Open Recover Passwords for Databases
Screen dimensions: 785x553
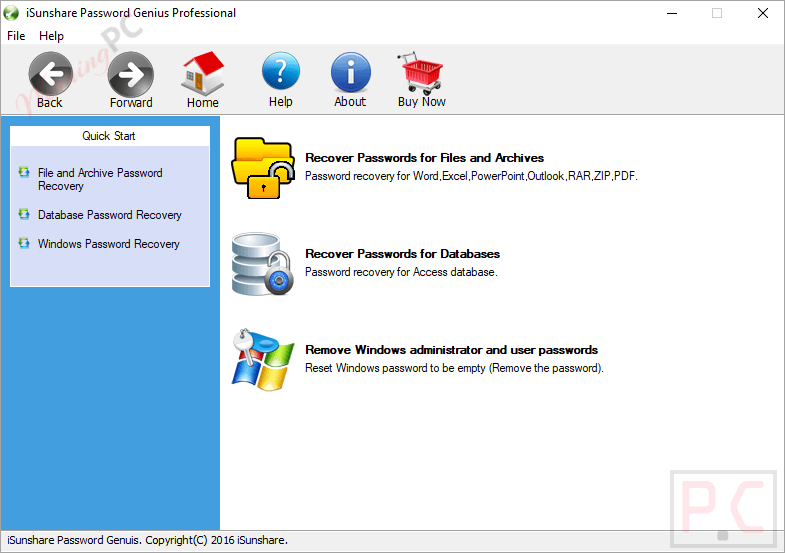403,254
